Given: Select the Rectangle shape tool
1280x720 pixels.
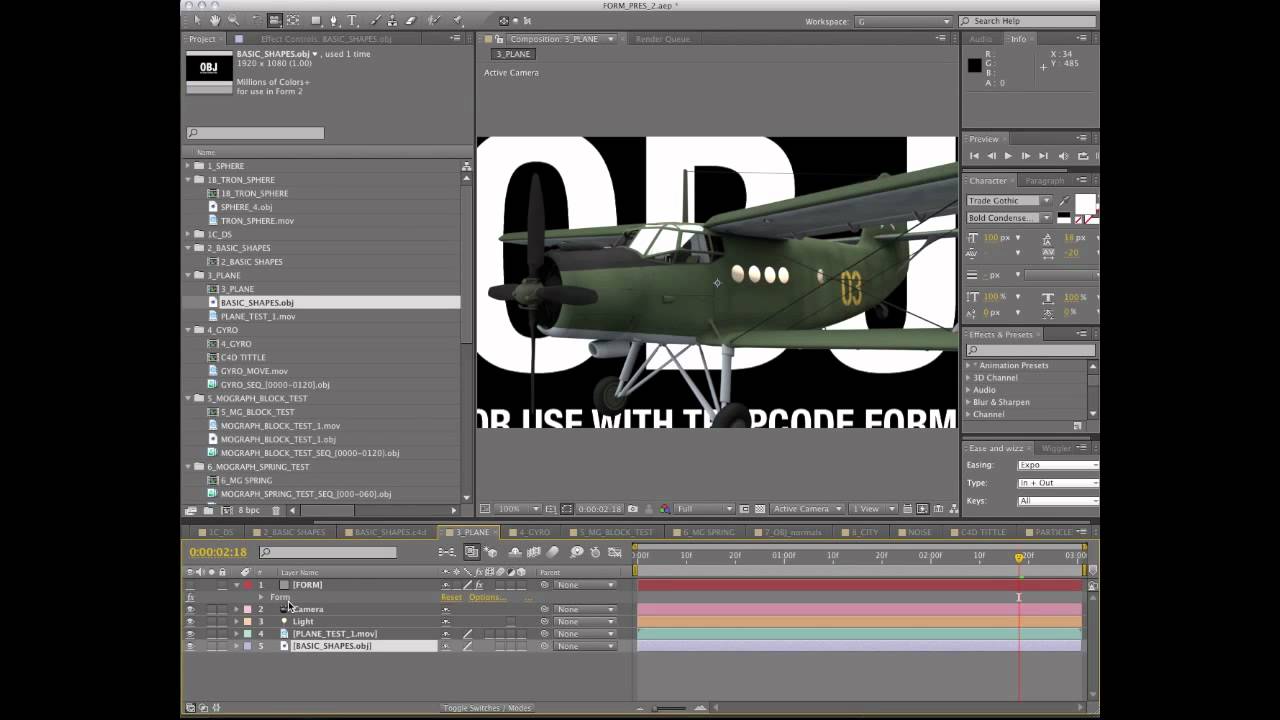Looking at the screenshot, I should point(316,20).
